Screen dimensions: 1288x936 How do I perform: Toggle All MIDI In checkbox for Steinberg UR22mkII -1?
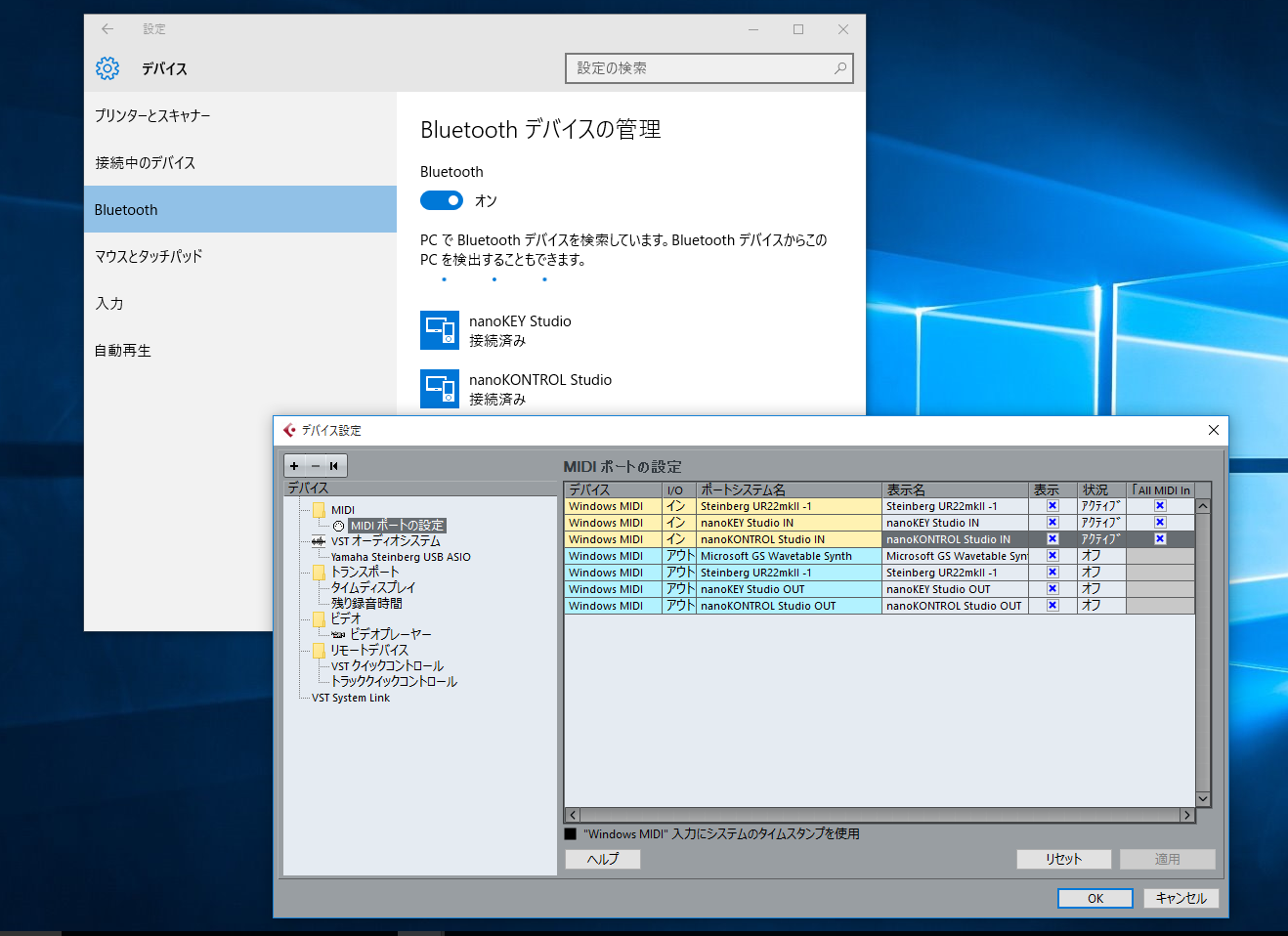(1160, 506)
